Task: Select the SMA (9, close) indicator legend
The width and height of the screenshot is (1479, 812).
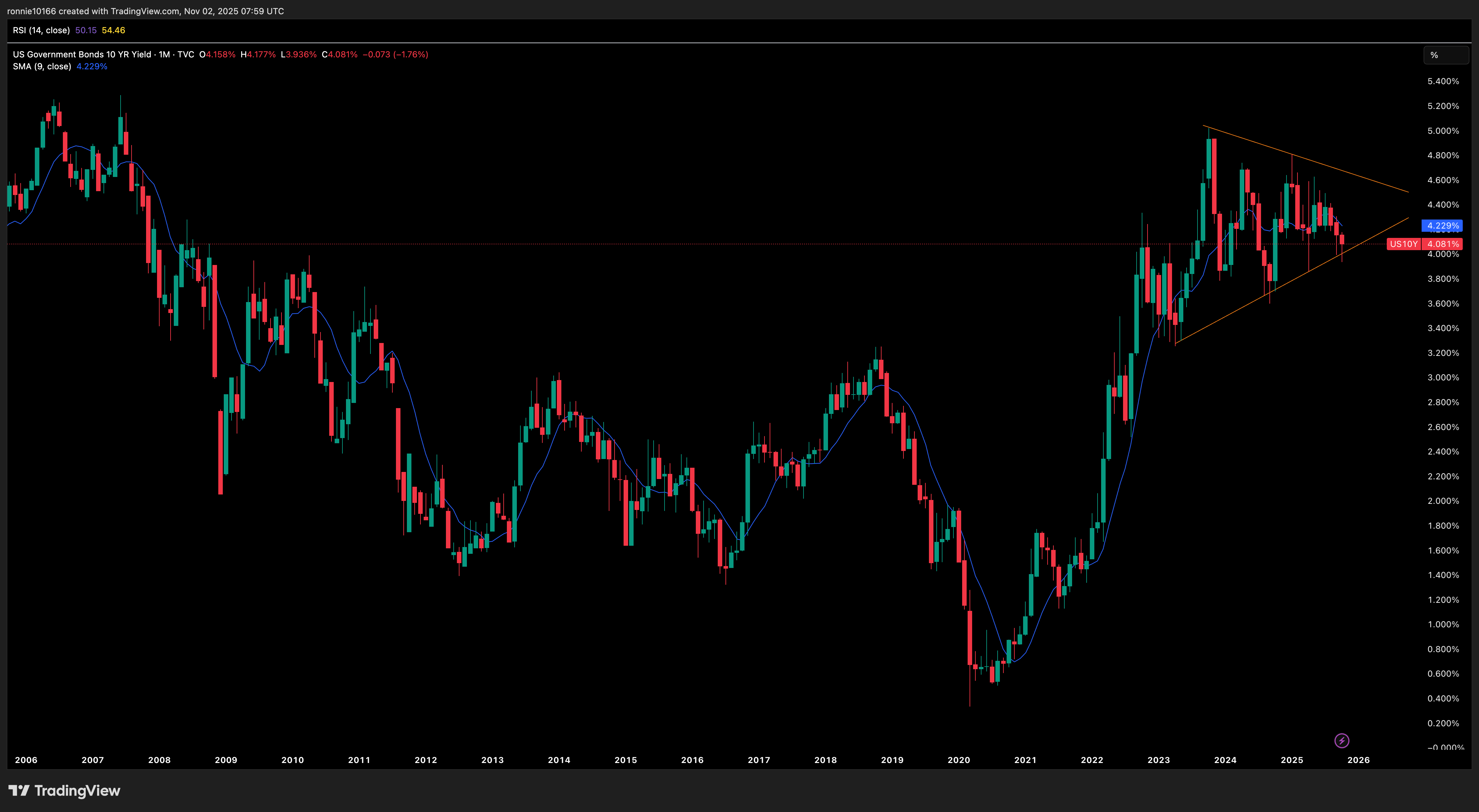Action: 42,66
